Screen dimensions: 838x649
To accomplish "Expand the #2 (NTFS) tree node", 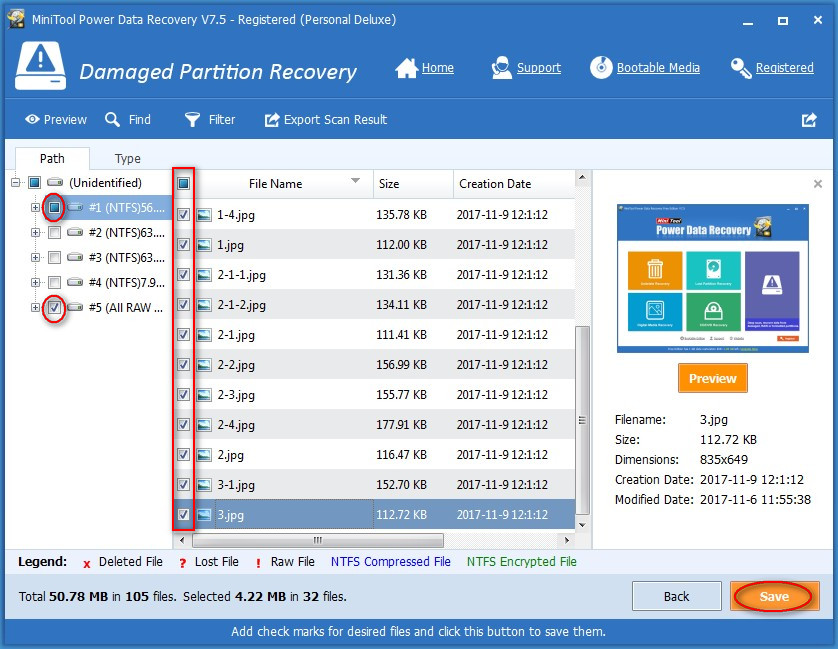I will tap(35, 232).
